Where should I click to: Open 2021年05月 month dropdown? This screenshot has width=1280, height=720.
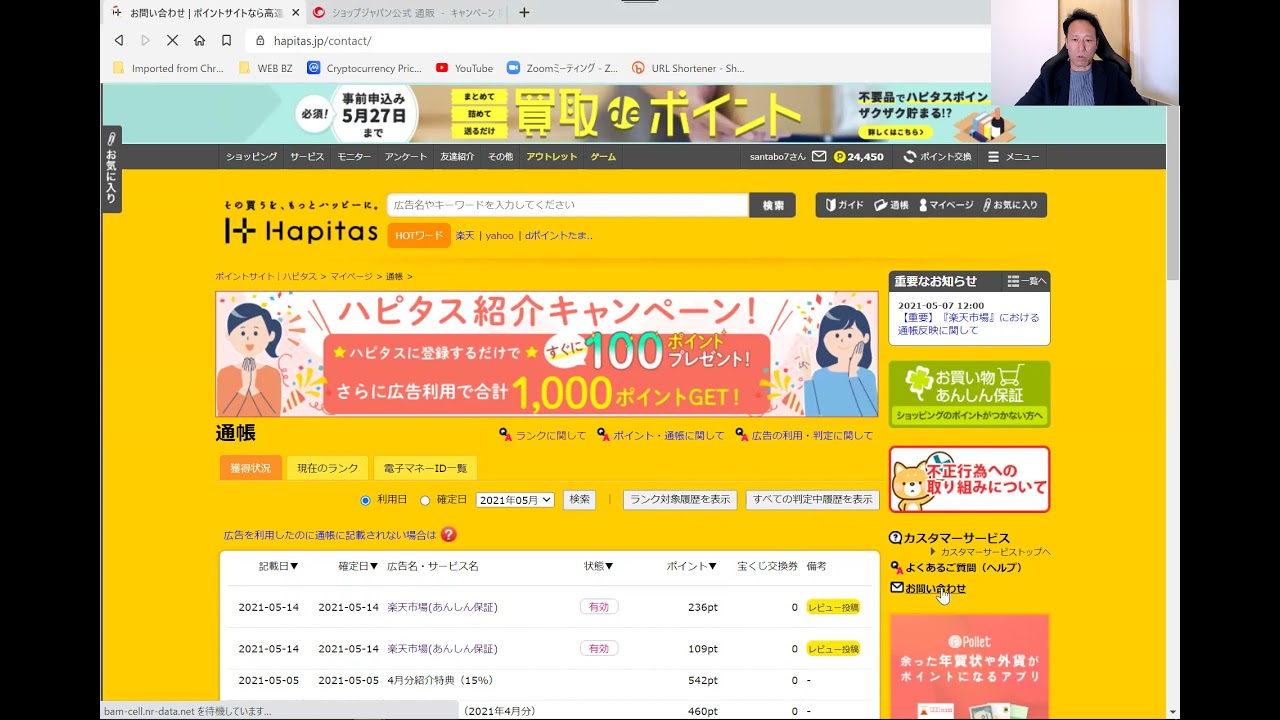pyautogui.click(x=515, y=500)
